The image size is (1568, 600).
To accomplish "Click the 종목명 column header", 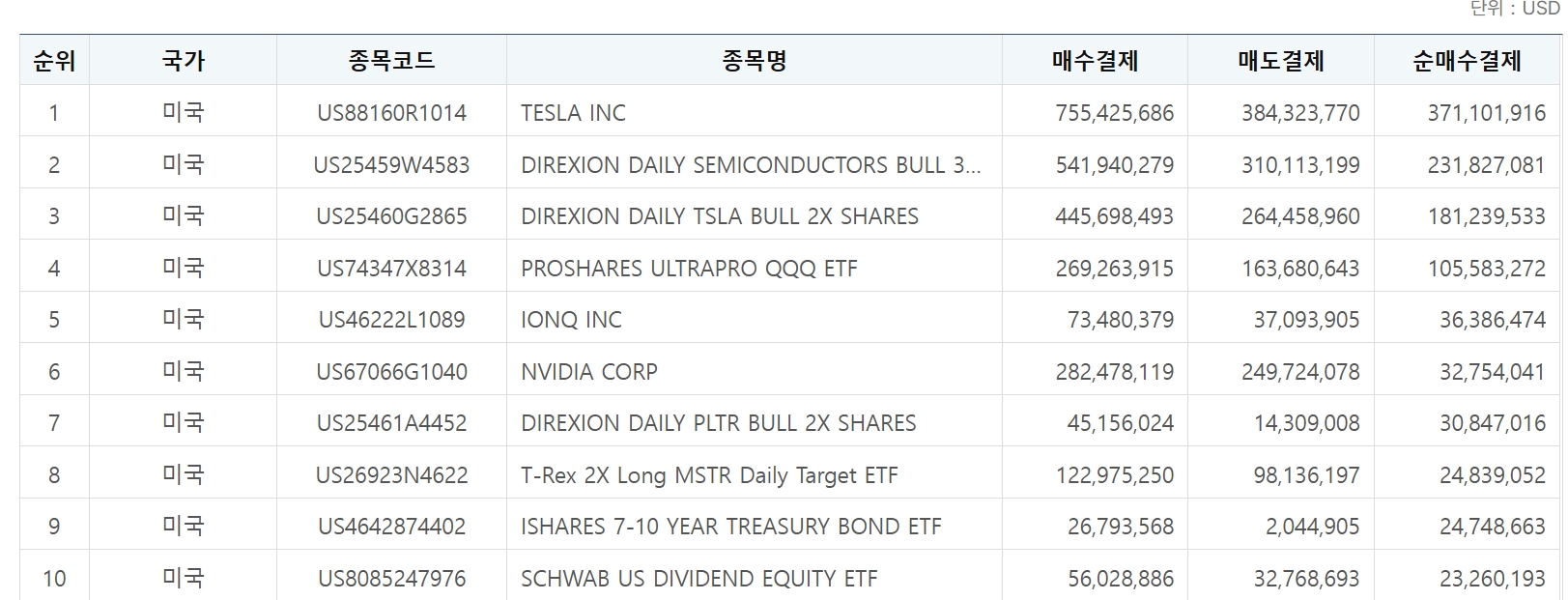I will 755,61.
